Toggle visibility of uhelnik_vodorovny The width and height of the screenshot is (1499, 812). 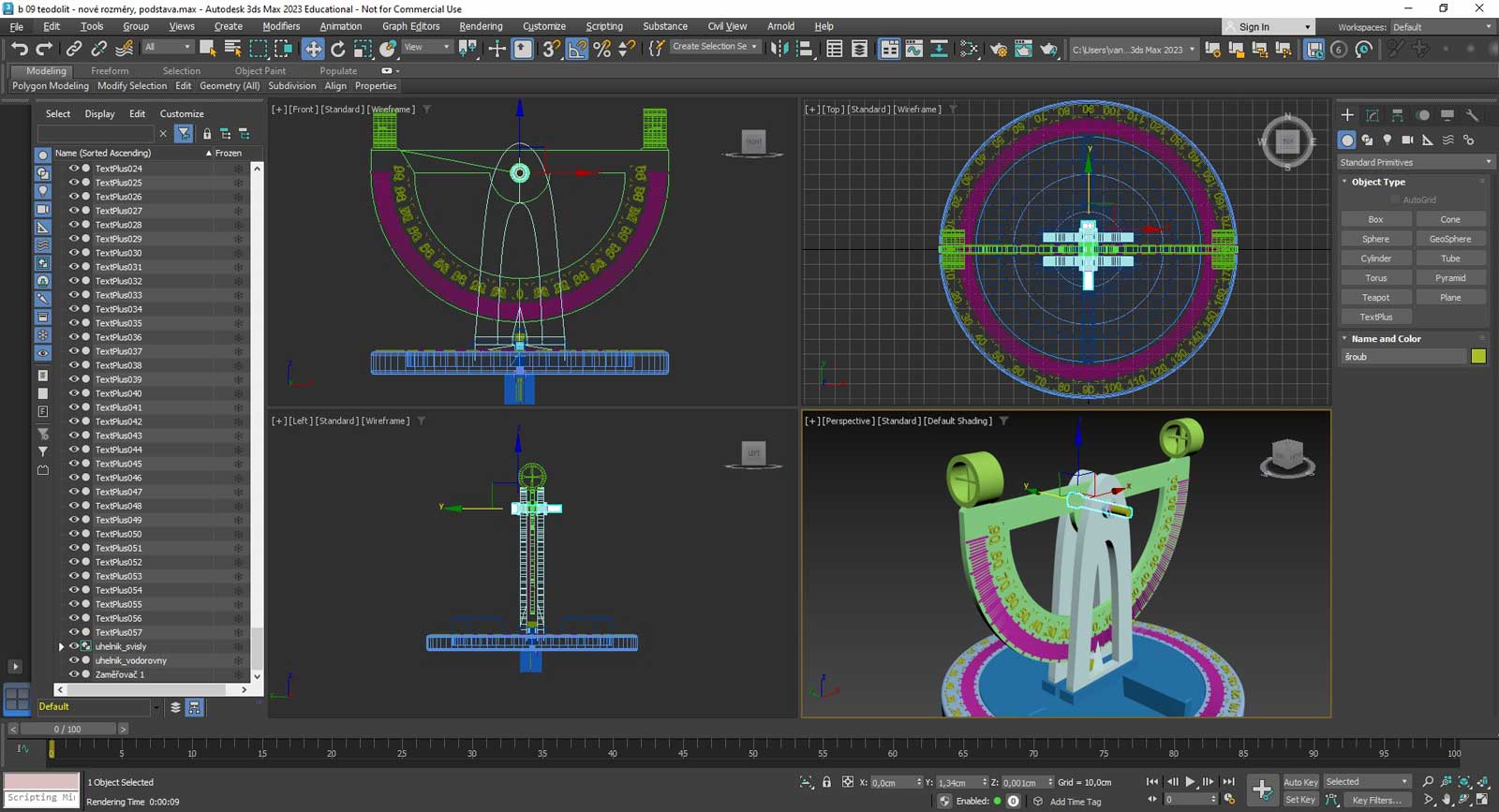pyautogui.click(x=73, y=660)
